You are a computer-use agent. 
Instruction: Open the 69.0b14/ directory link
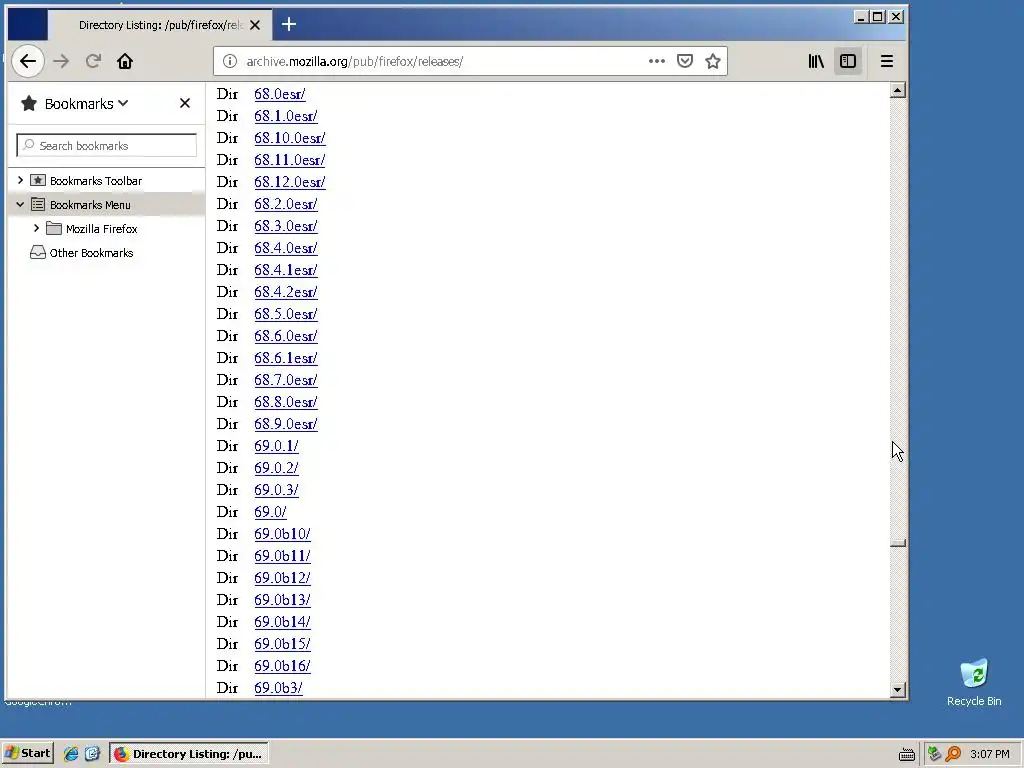(x=282, y=622)
